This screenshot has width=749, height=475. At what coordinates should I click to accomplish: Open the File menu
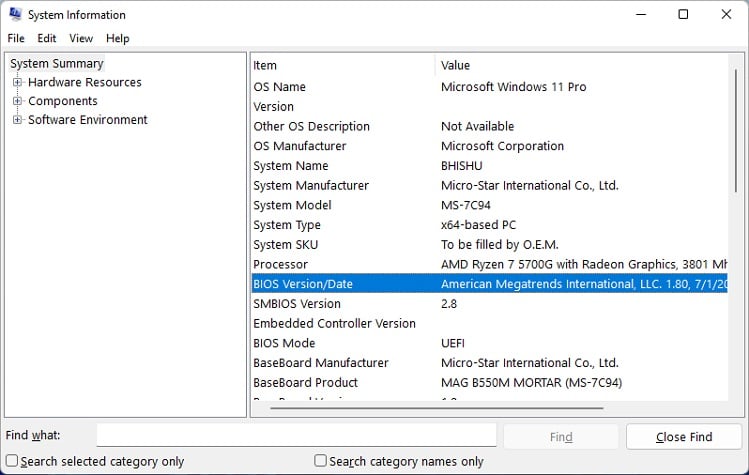16,38
